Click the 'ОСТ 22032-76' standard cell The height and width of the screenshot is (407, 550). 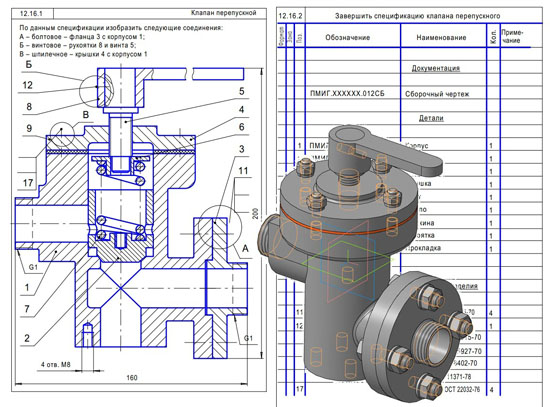462,389
